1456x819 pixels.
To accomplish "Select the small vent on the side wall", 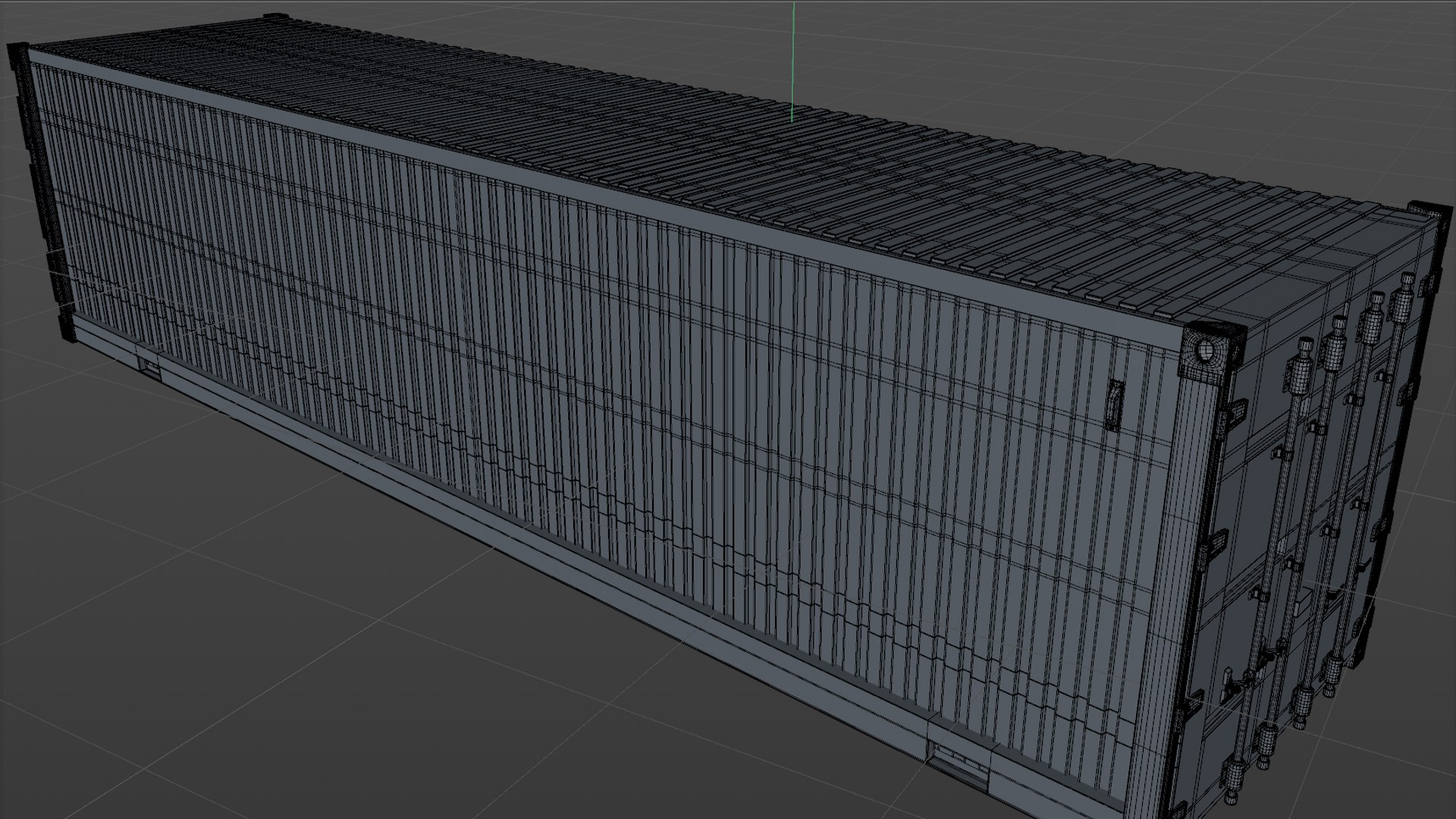I will tap(1112, 405).
